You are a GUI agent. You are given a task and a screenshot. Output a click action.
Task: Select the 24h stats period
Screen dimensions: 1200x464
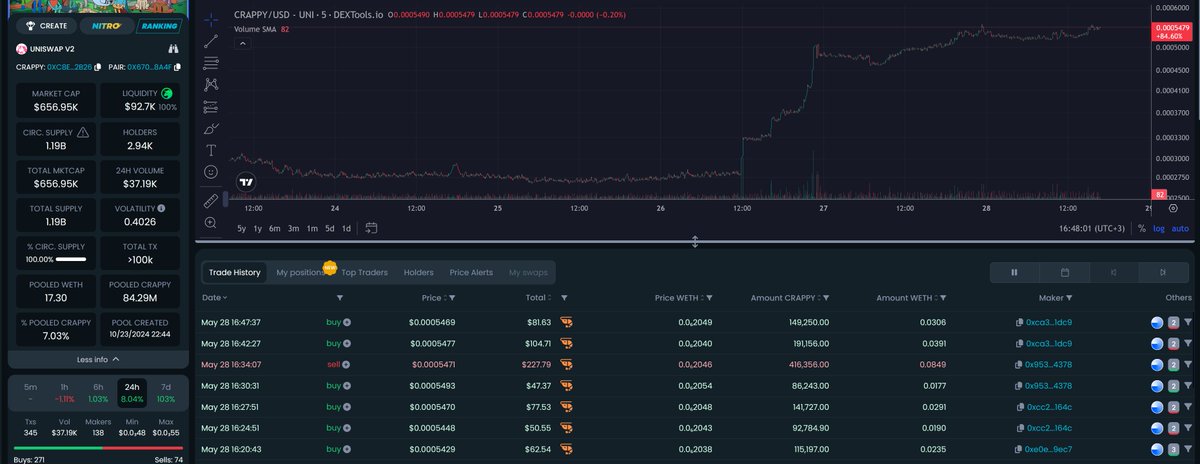pyautogui.click(x=131, y=392)
